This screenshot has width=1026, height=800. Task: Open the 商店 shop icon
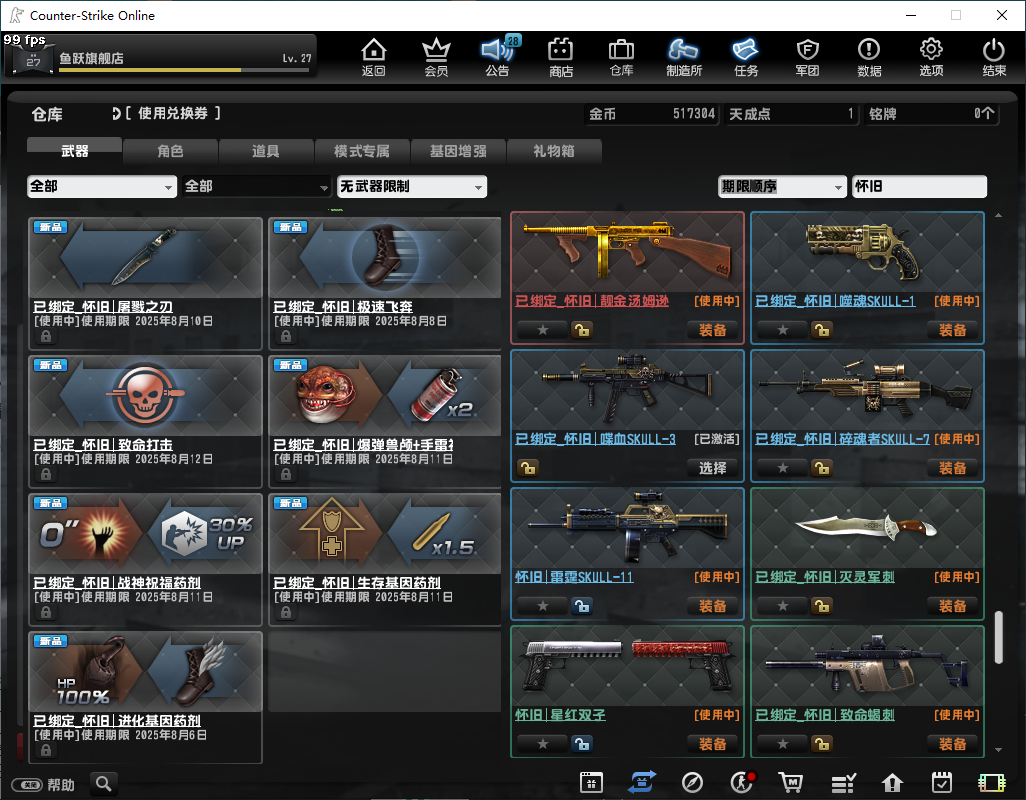pos(561,57)
